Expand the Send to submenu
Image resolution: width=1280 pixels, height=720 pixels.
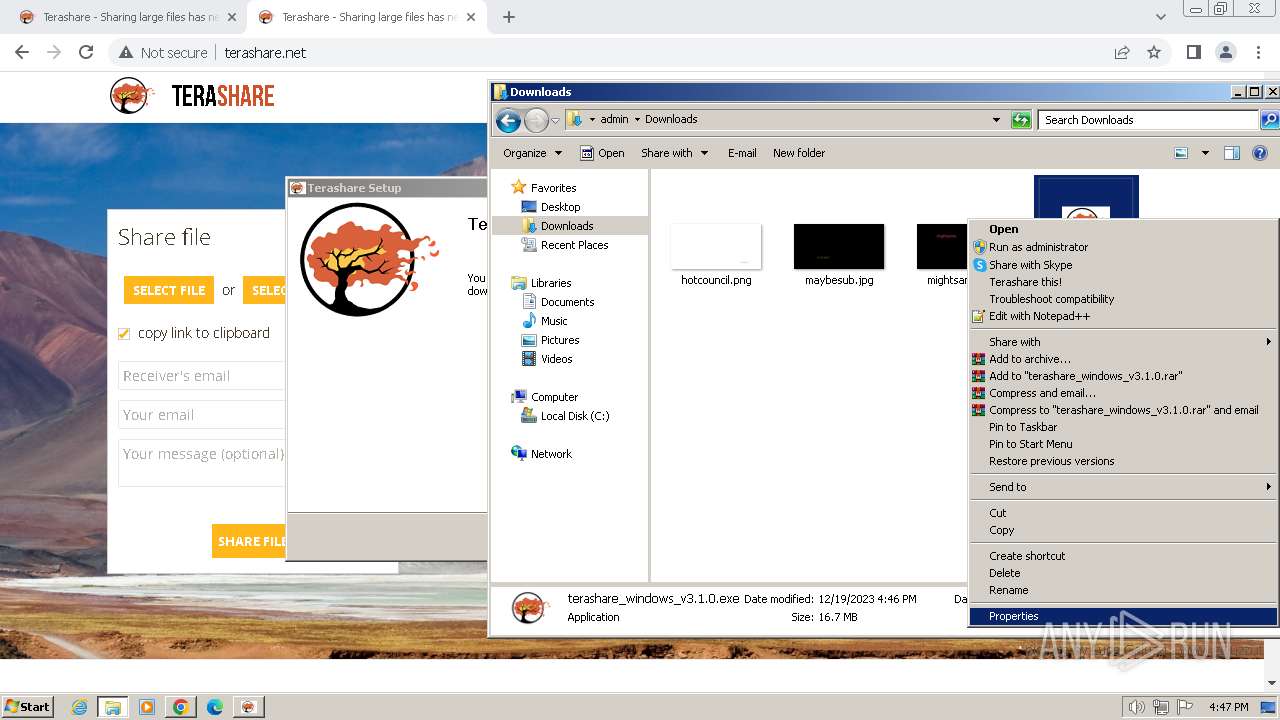click(1124, 487)
